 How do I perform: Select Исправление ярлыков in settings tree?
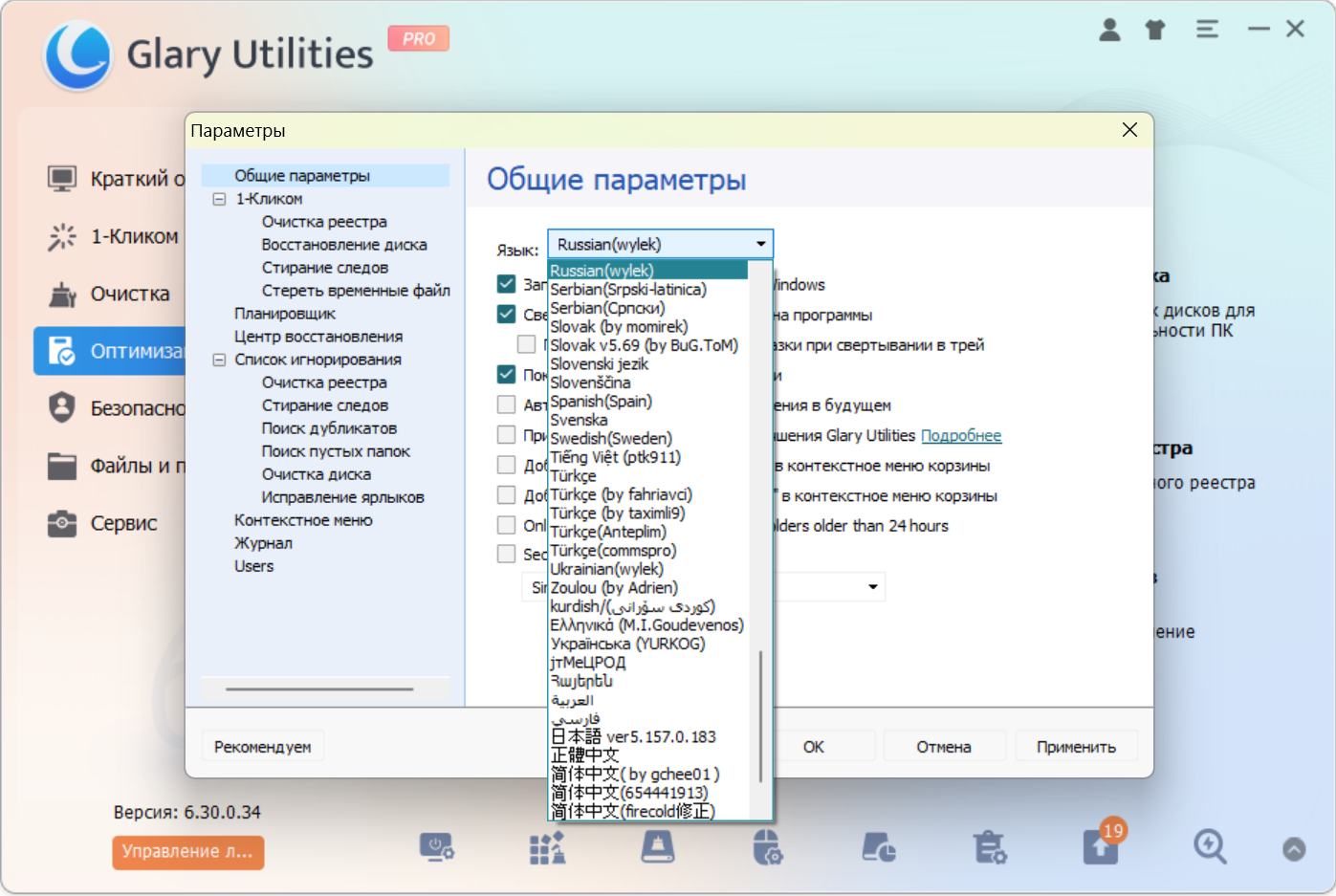coord(342,497)
